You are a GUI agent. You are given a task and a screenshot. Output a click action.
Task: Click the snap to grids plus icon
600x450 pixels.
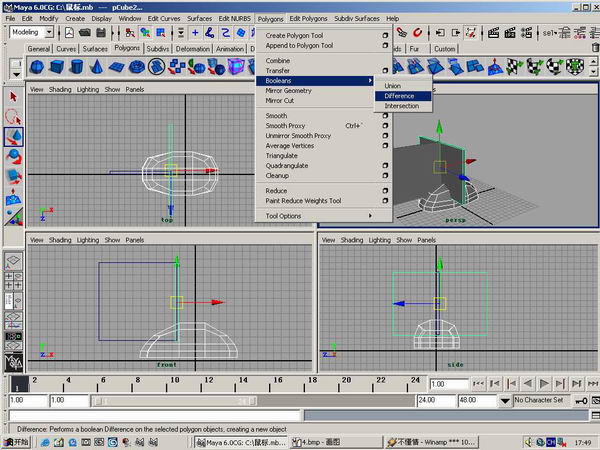click(x=195, y=33)
